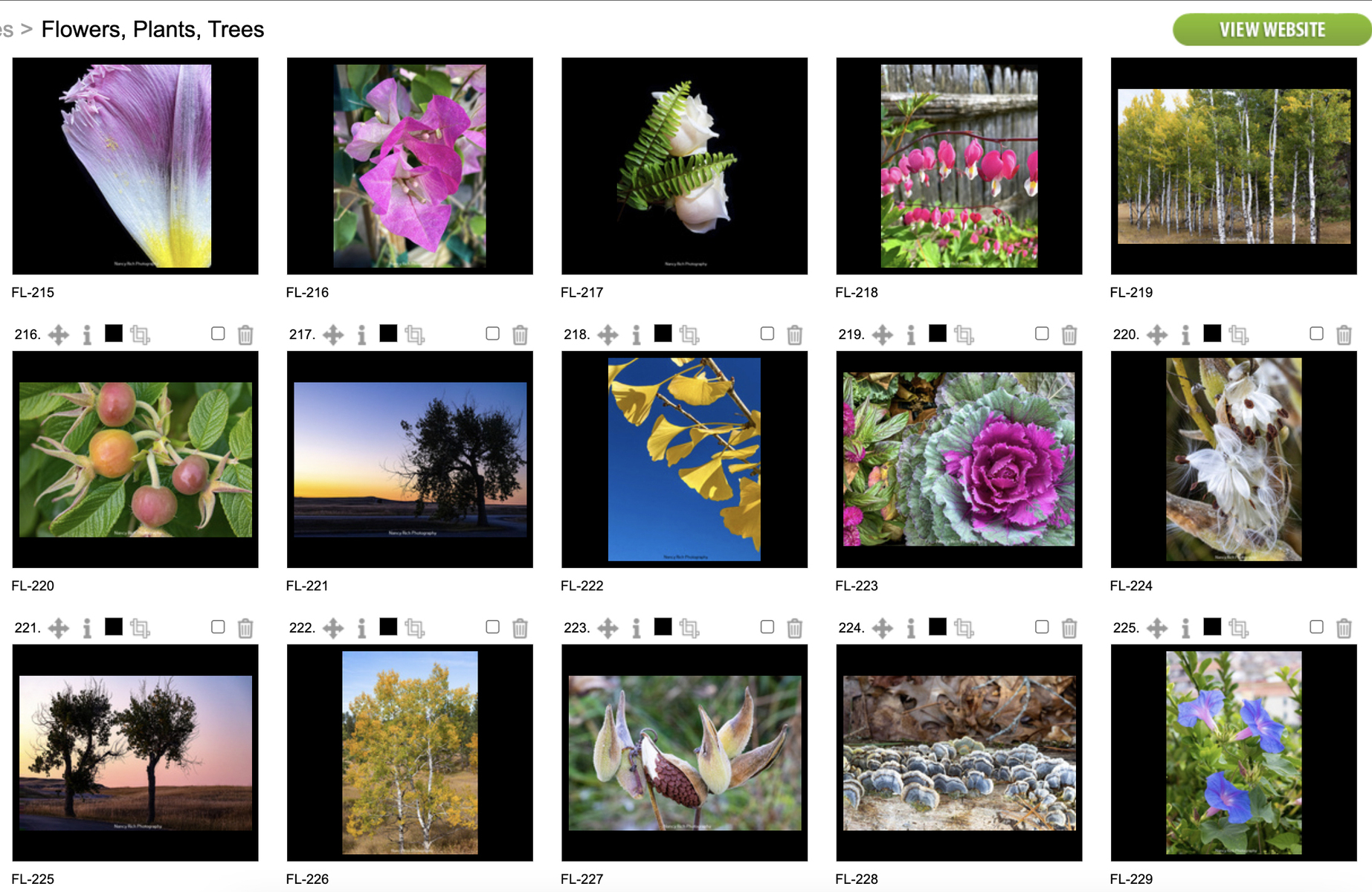Click black background swatch for image 225
Viewport: 1372px width, 892px height.
(1212, 627)
